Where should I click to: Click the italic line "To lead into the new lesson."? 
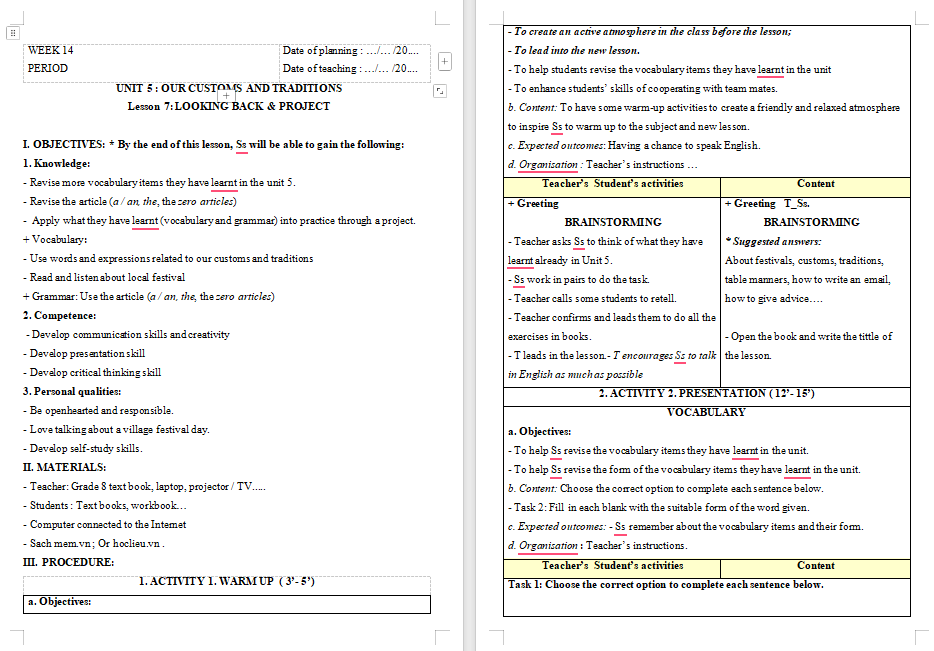574,51
